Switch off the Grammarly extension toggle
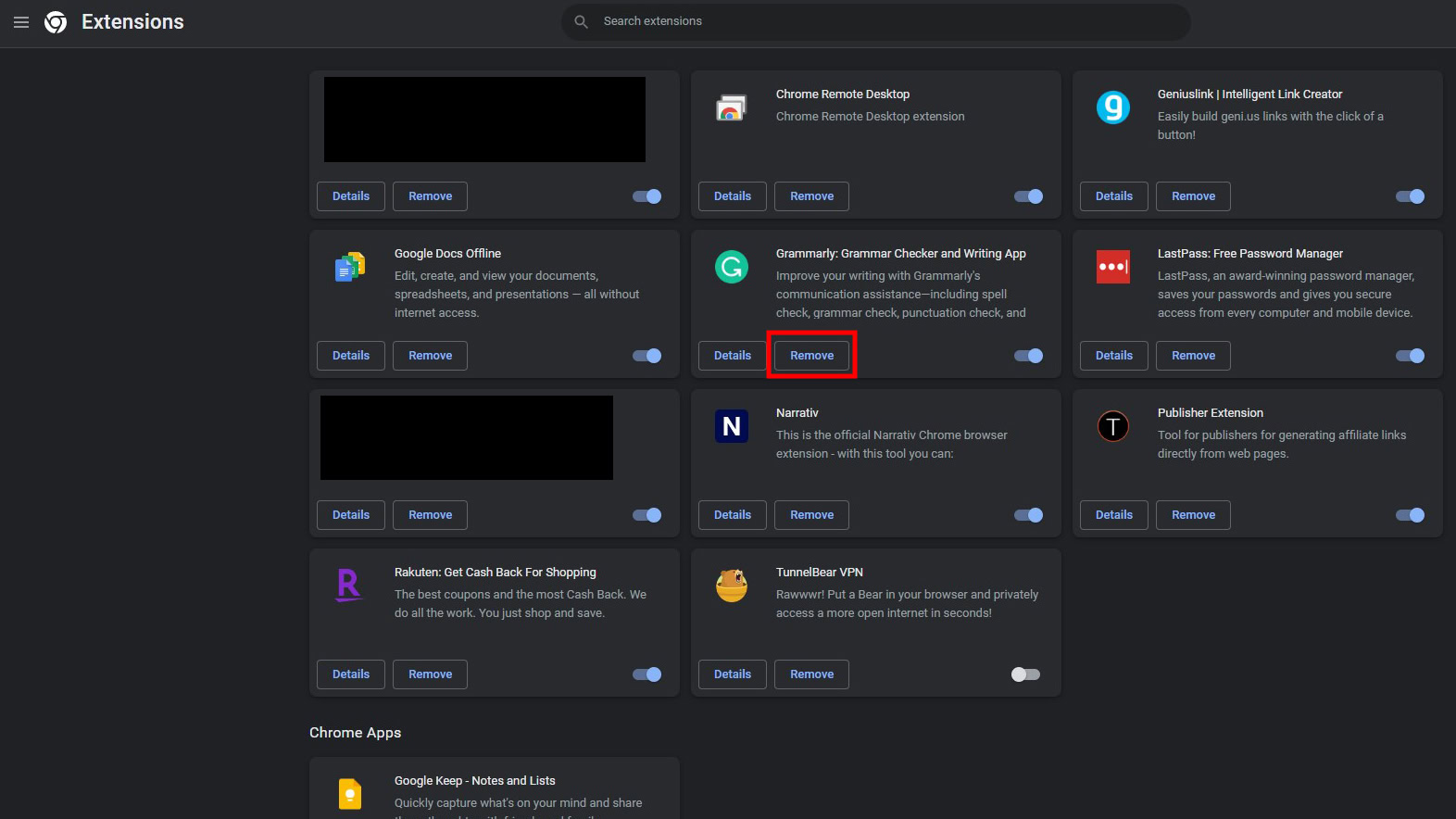Viewport: 1456px width, 819px height. click(1029, 356)
